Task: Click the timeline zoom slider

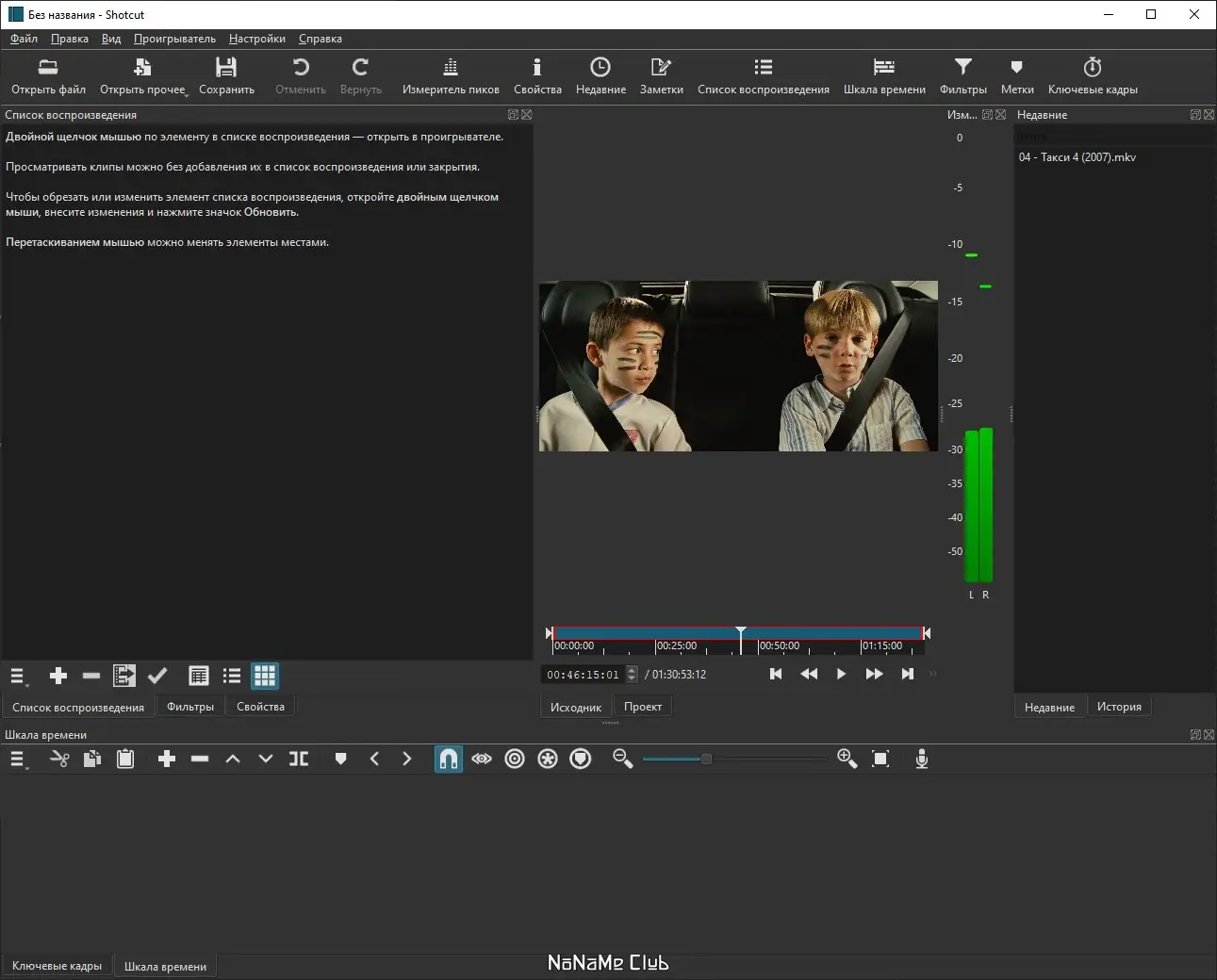Action: pos(706,759)
